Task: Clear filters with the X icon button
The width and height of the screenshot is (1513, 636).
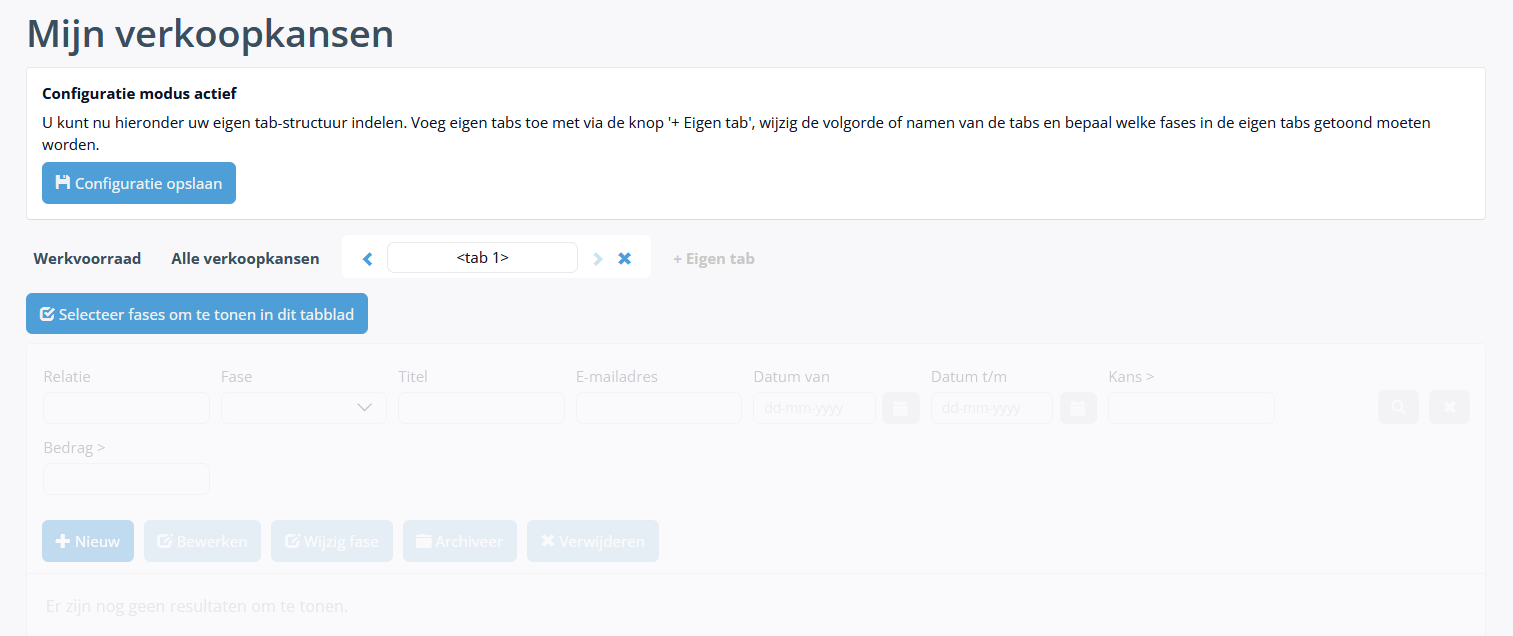Action: pyautogui.click(x=1449, y=407)
